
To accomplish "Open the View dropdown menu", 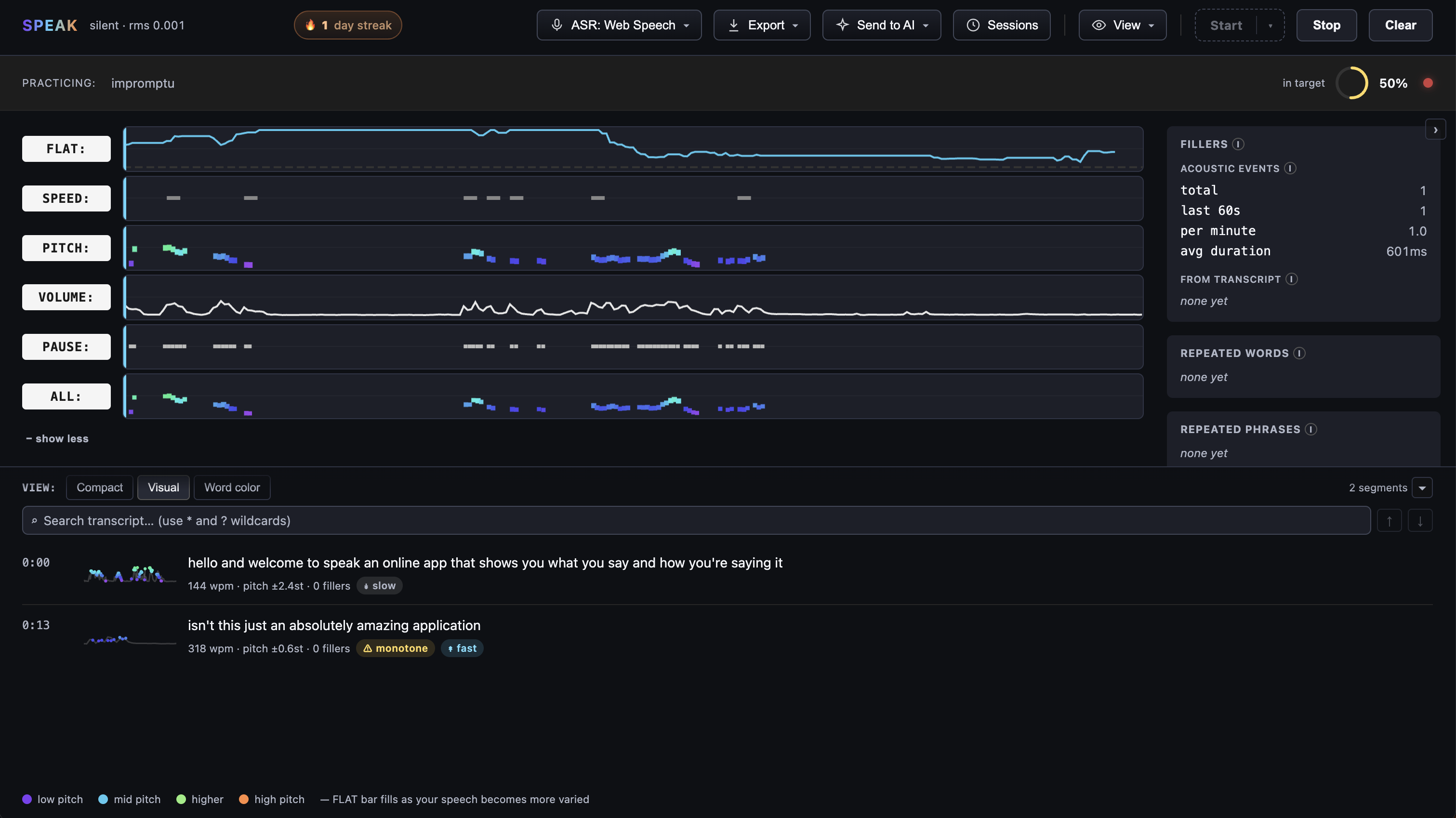I will point(1122,25).
